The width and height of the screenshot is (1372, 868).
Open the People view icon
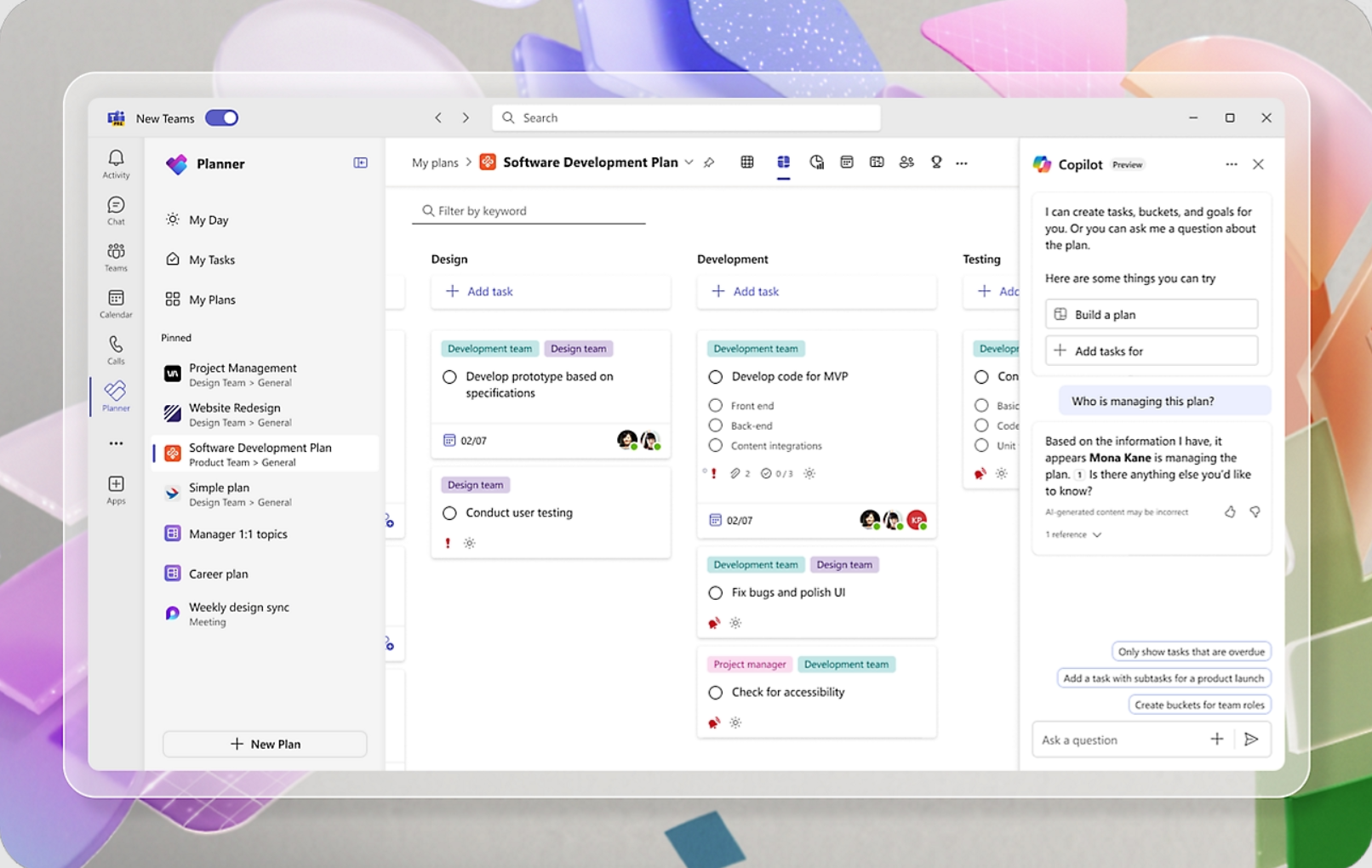(906, 162)
